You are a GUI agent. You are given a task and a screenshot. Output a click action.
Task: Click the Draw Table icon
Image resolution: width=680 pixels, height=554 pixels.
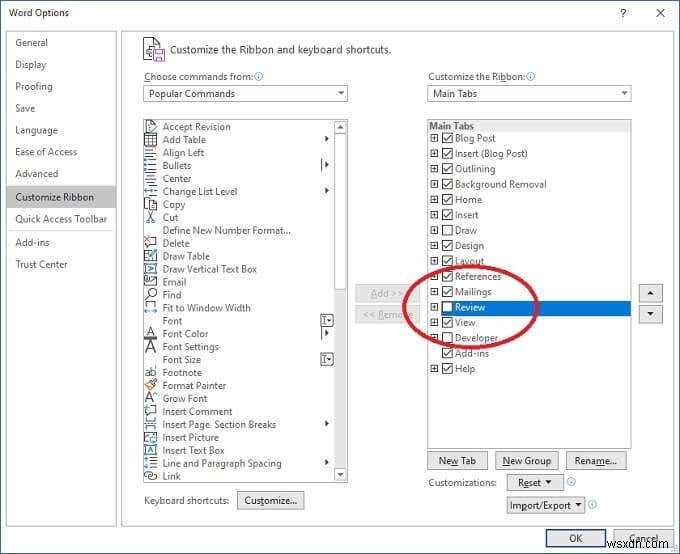pyautogui.click(x=150, y=256)
